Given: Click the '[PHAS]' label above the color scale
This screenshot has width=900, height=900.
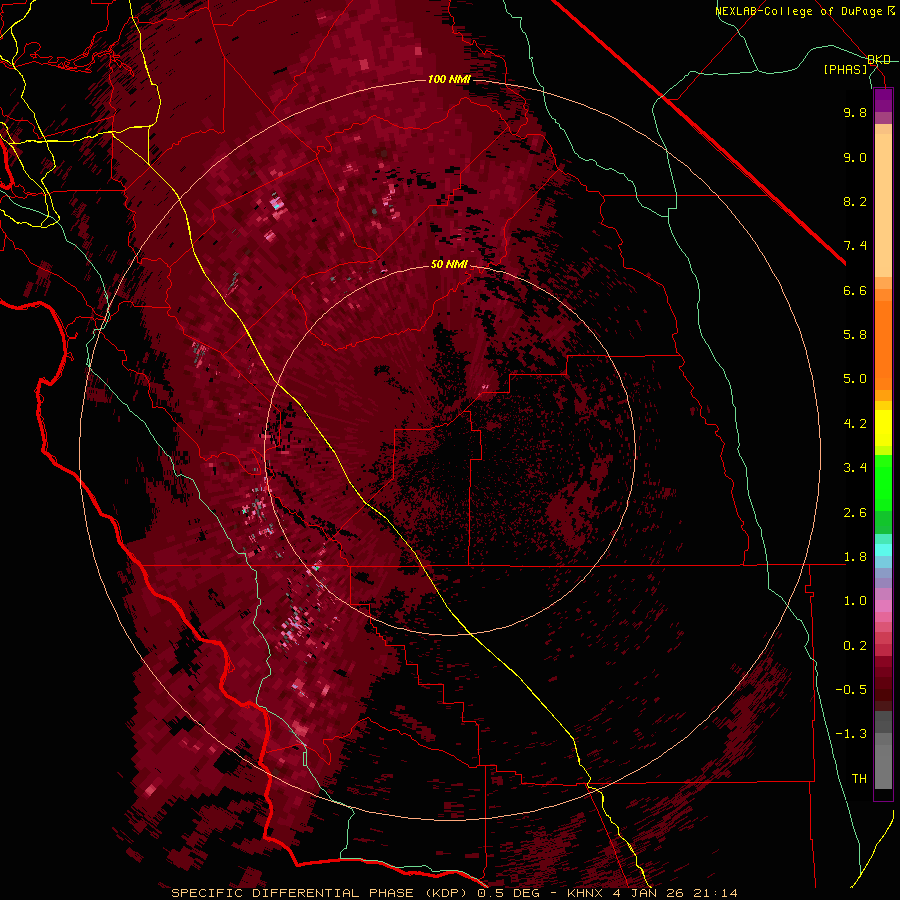Looking at the screenshot, I should tap(845, 69).
